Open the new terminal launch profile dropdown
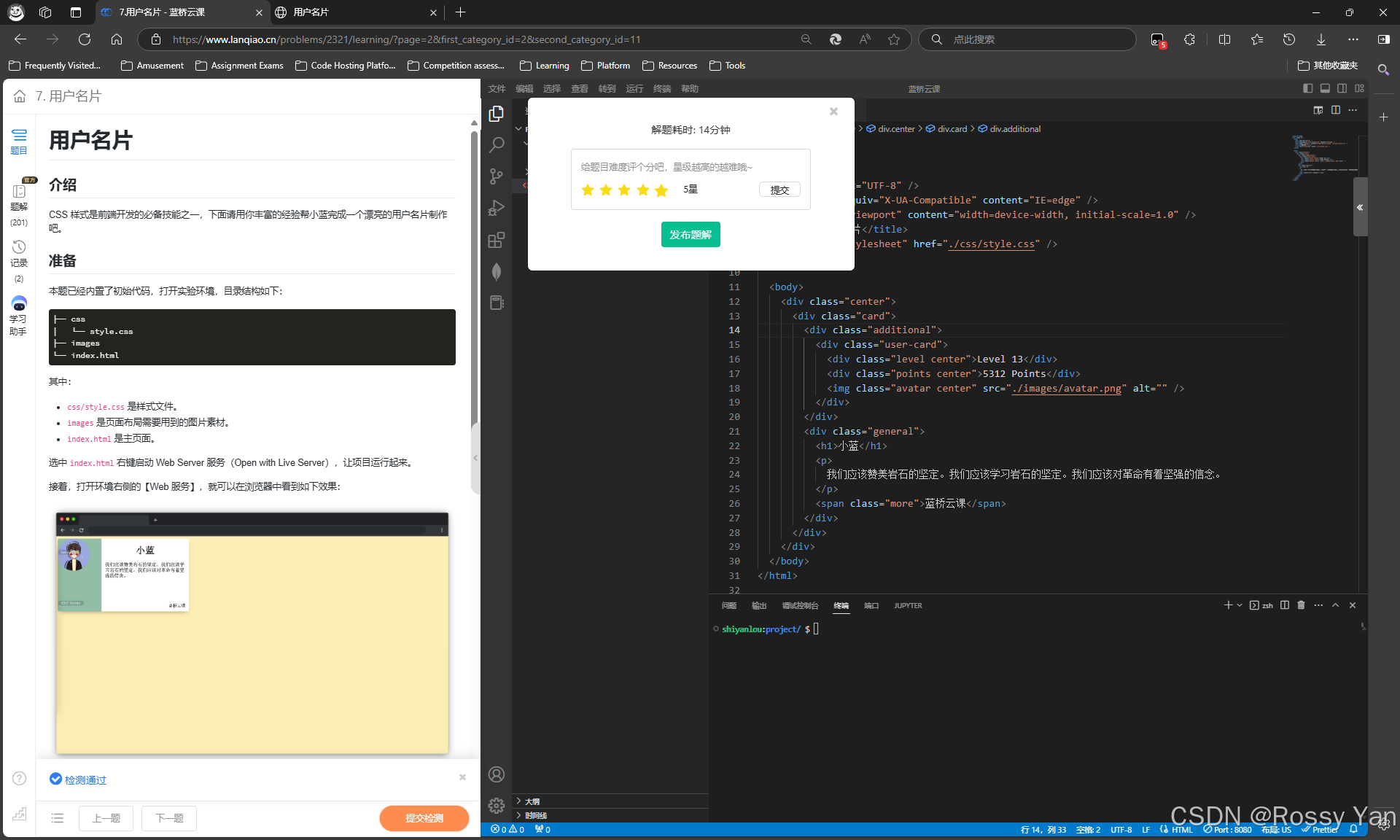Viewport: 1400px width, 840px height. click(1240, 605)
